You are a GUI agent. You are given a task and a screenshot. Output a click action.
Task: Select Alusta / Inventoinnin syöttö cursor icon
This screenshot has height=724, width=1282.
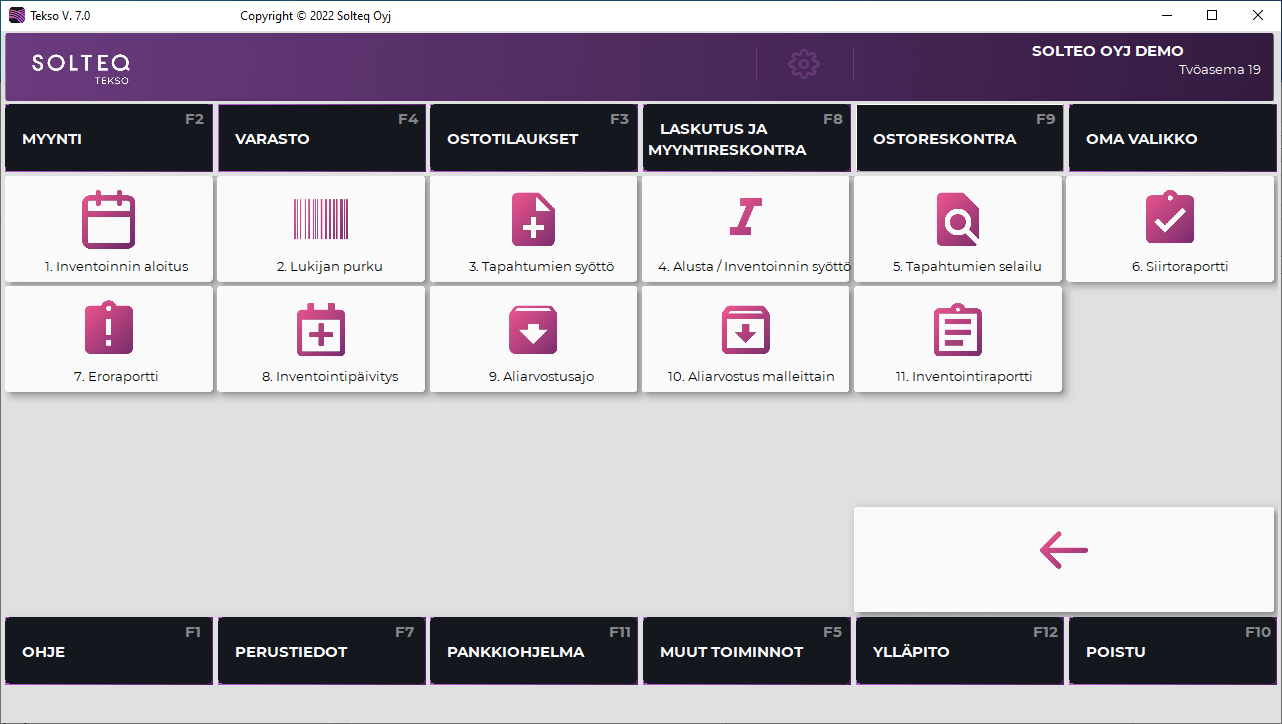745,218
